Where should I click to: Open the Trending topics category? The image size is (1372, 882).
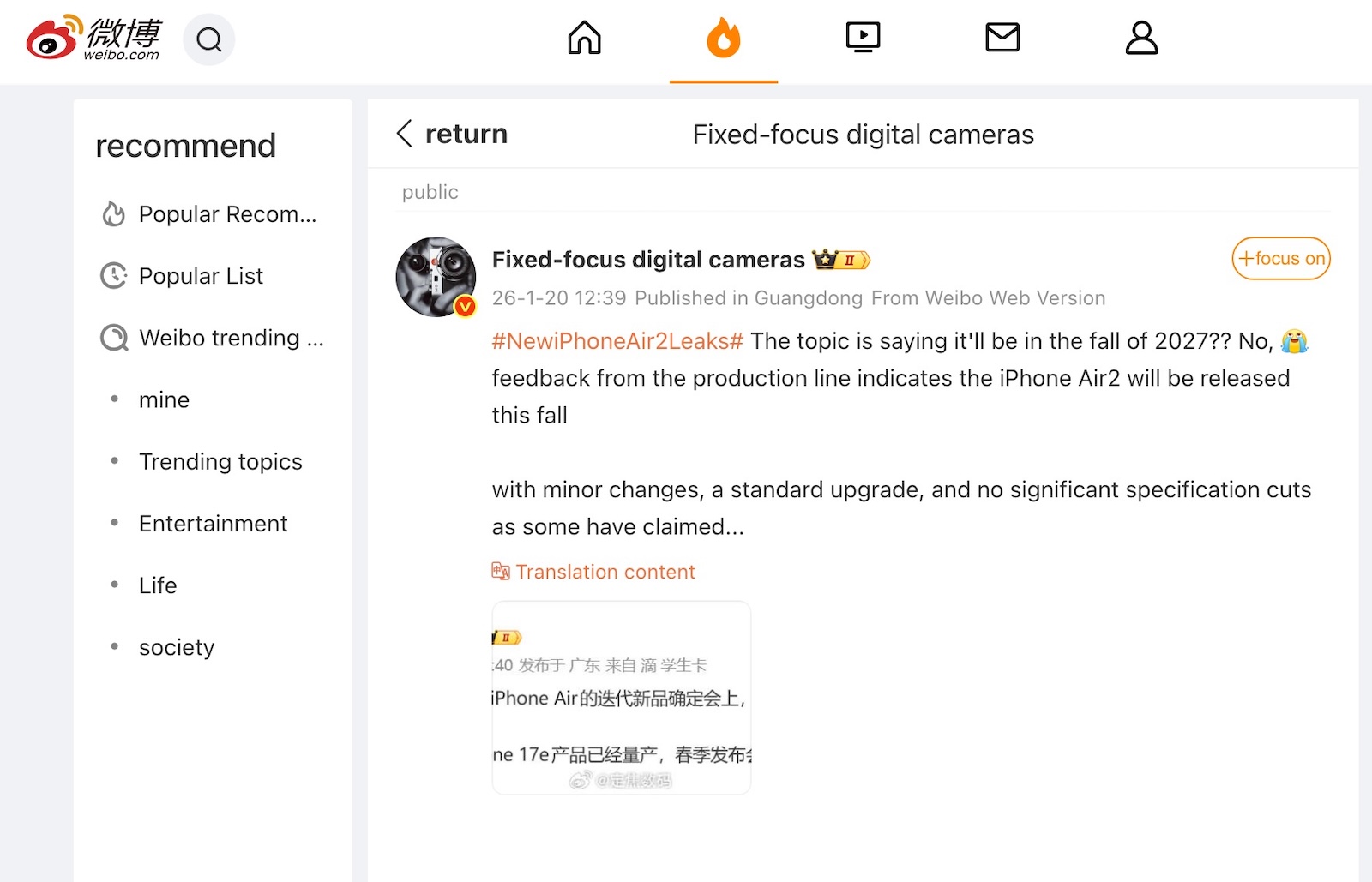220,462
